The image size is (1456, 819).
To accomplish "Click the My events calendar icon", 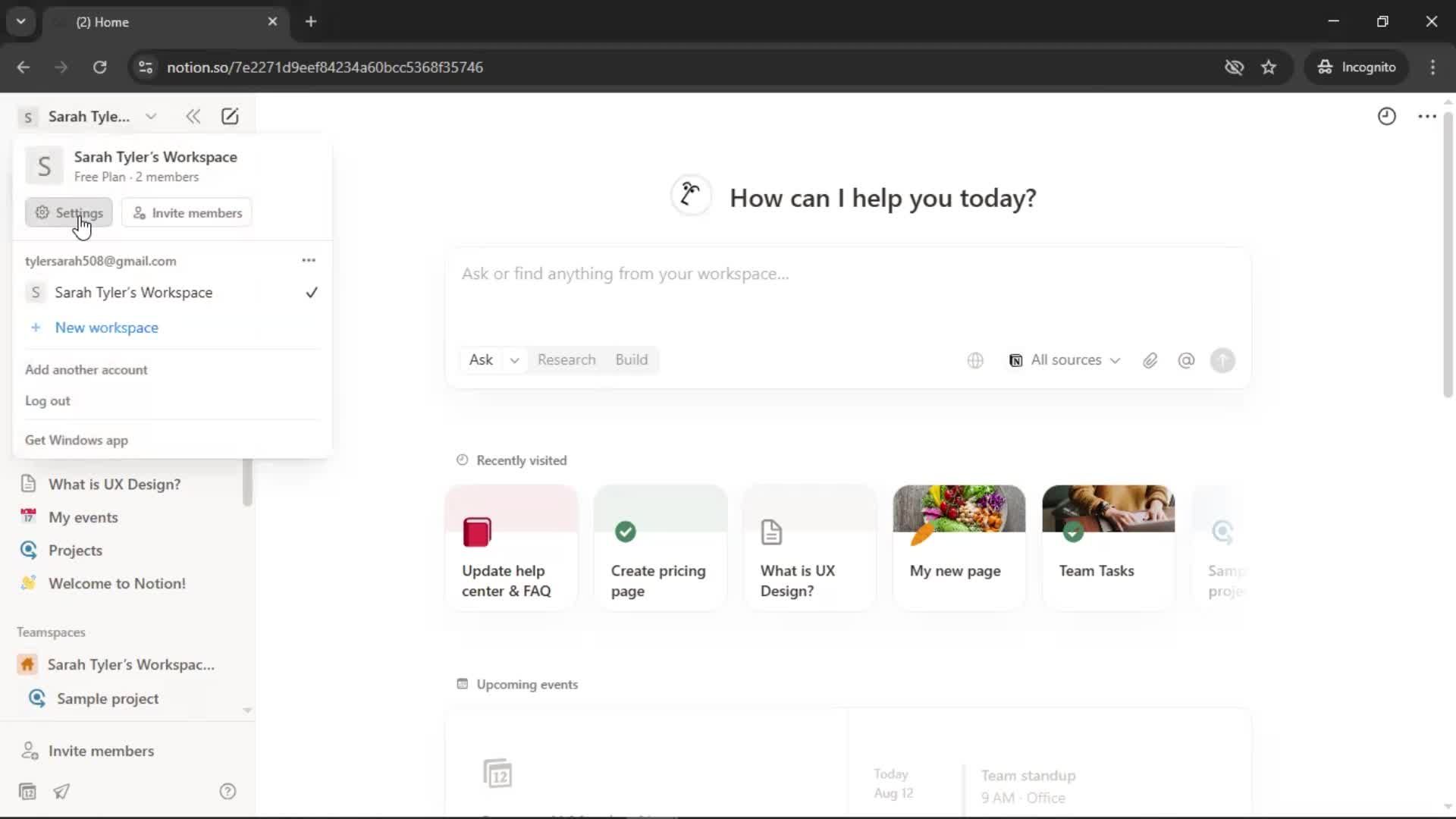I will pos(29,516).
